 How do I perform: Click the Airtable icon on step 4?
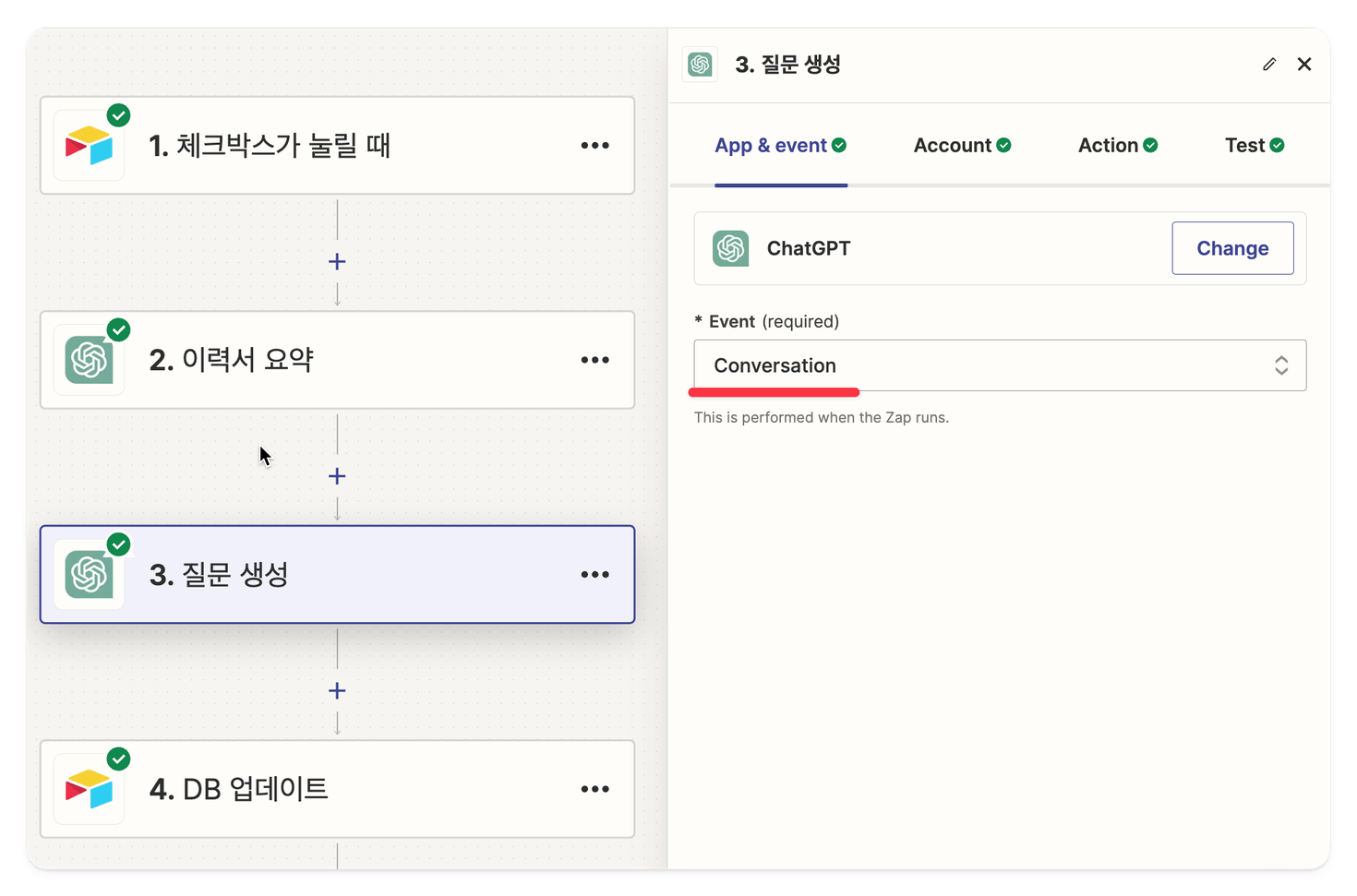[x=89, y=789]
